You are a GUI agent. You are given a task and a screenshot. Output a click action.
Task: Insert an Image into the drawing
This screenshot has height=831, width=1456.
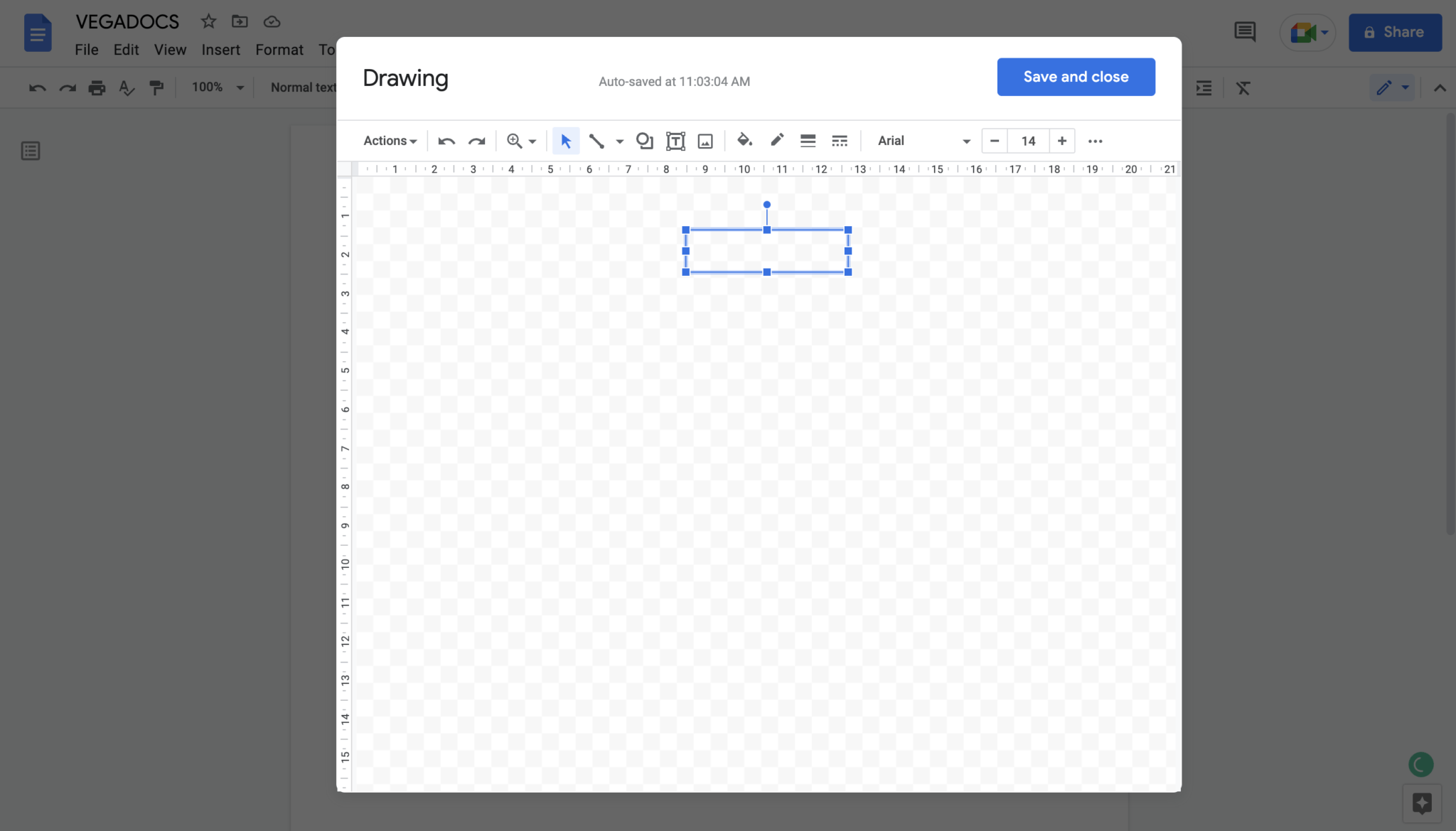point(704,141)
